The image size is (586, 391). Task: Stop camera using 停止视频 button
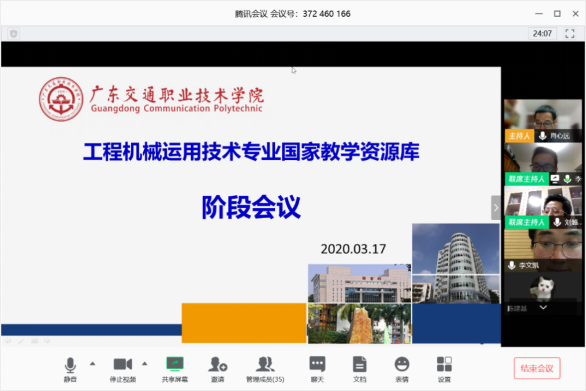point(123,369)
